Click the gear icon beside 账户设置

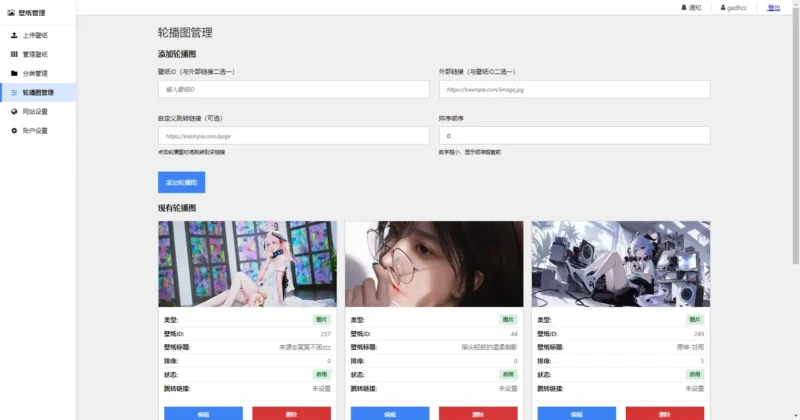pyautogui.click(x=14, y=130)
